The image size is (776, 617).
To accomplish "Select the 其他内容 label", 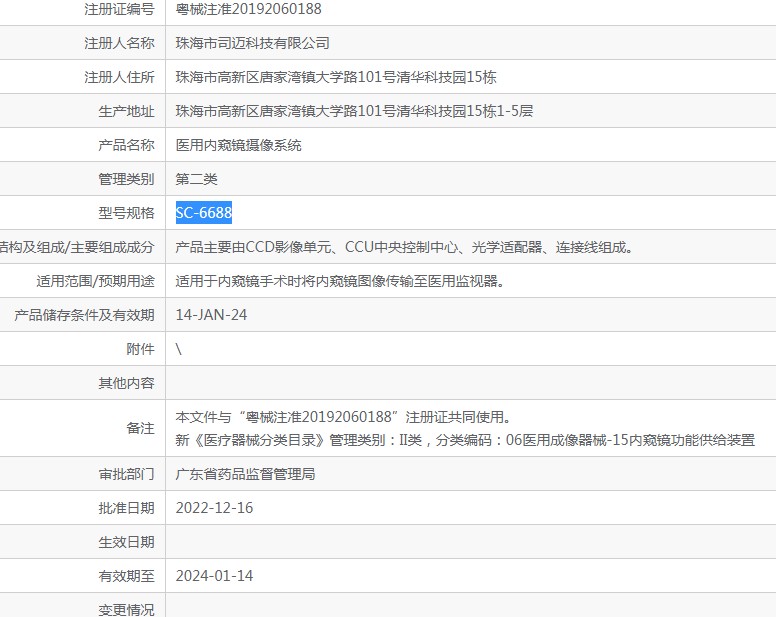I will pyautogui.click(x=126, y=383).
